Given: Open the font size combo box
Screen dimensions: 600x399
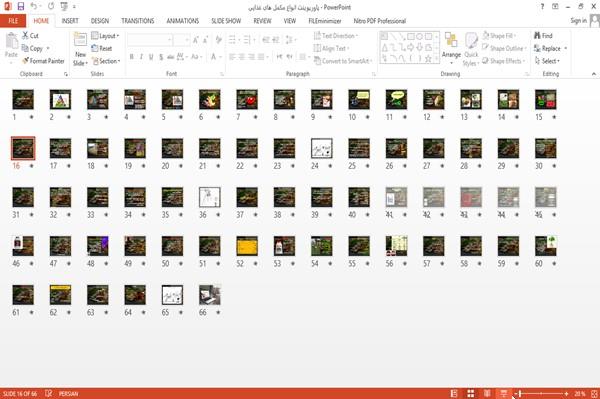Looking at the screenshot, I should (x=181, y=40).
